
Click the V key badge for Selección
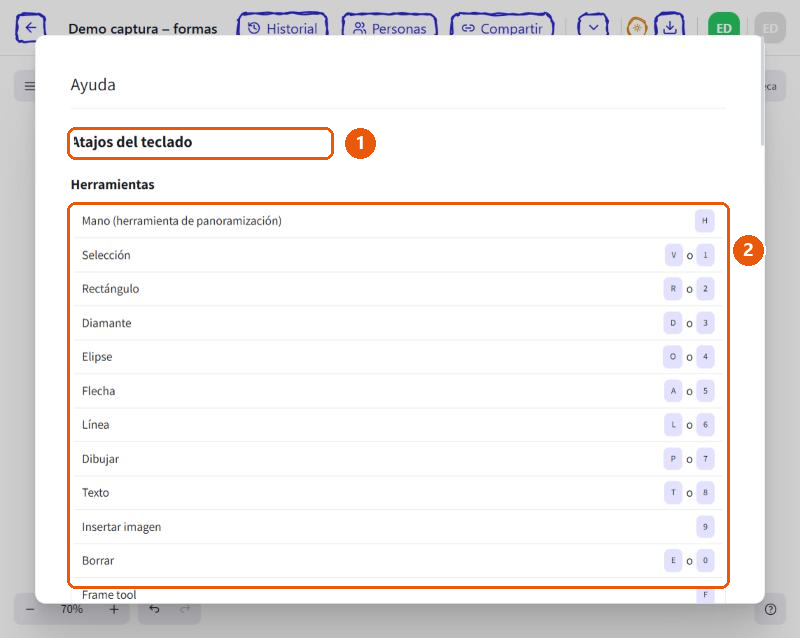(673, 255)
